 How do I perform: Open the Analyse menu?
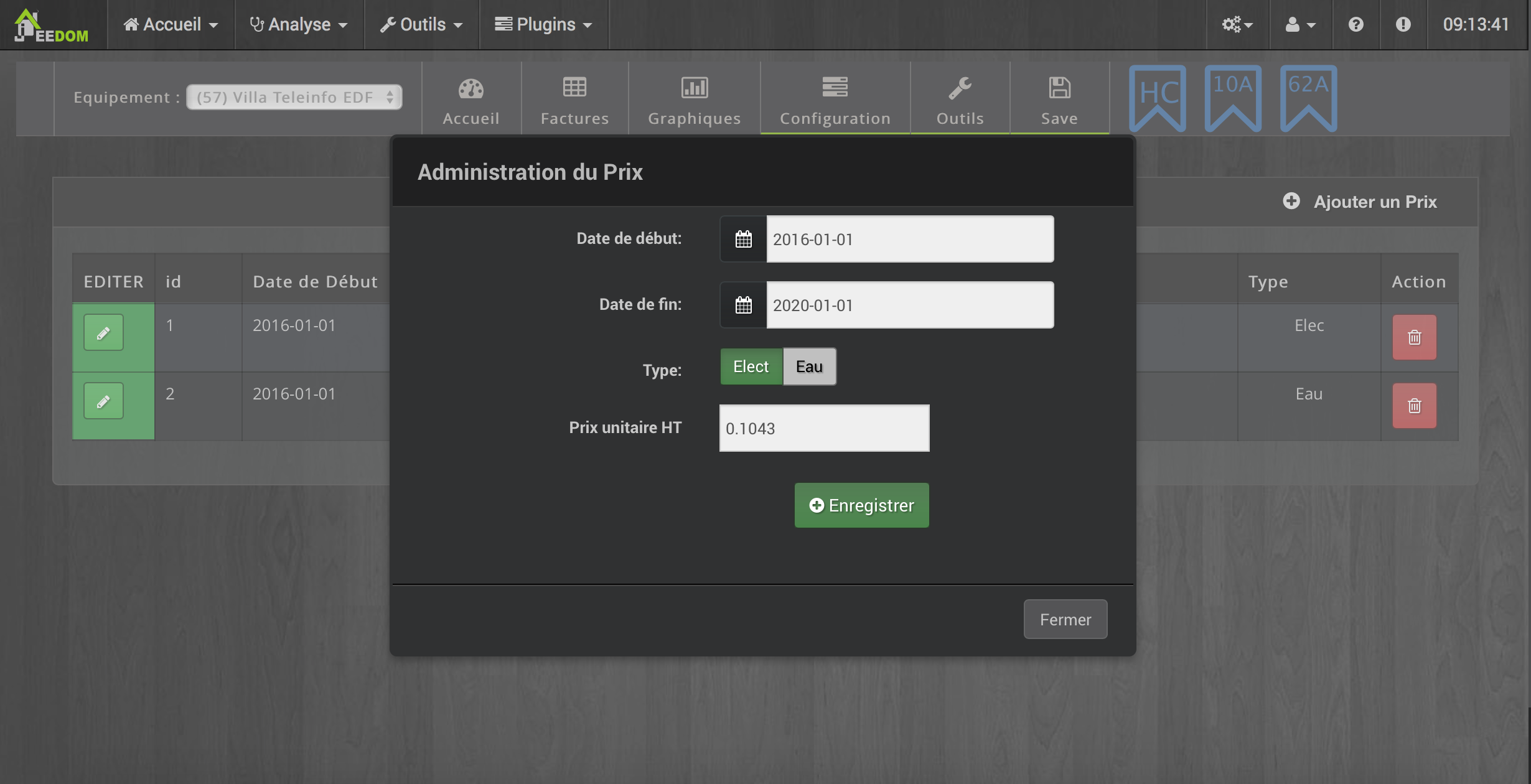point(299,24)
